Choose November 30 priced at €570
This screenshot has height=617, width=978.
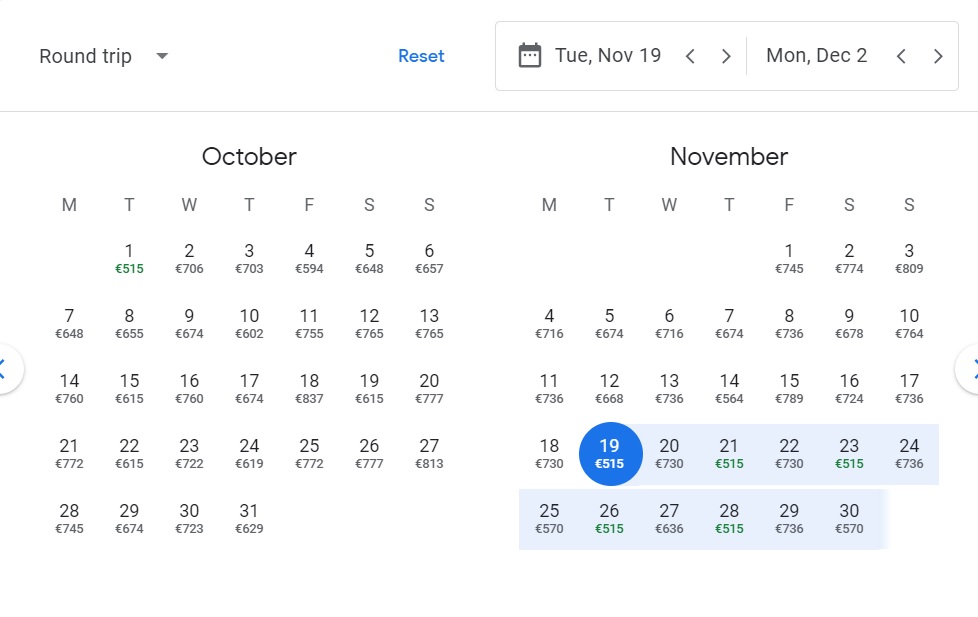(849, 518)
